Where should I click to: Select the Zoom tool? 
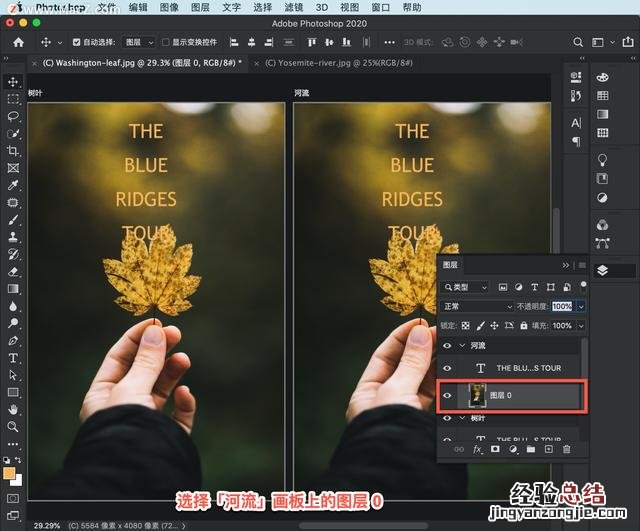pyautogui.click(x=13, y=427)
